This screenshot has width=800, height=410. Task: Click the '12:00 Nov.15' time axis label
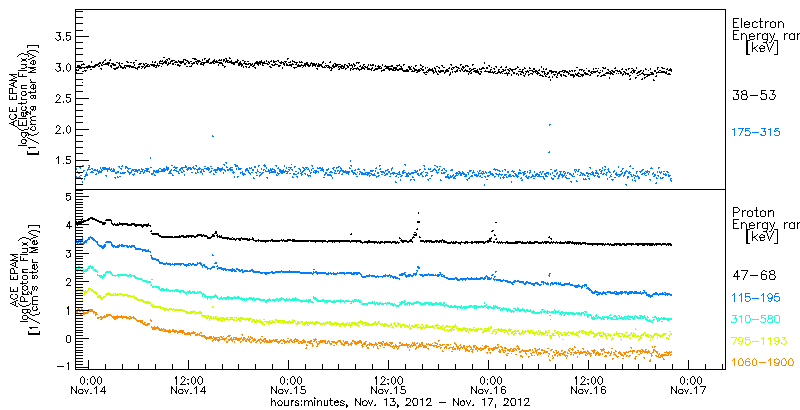coord(389,385)
